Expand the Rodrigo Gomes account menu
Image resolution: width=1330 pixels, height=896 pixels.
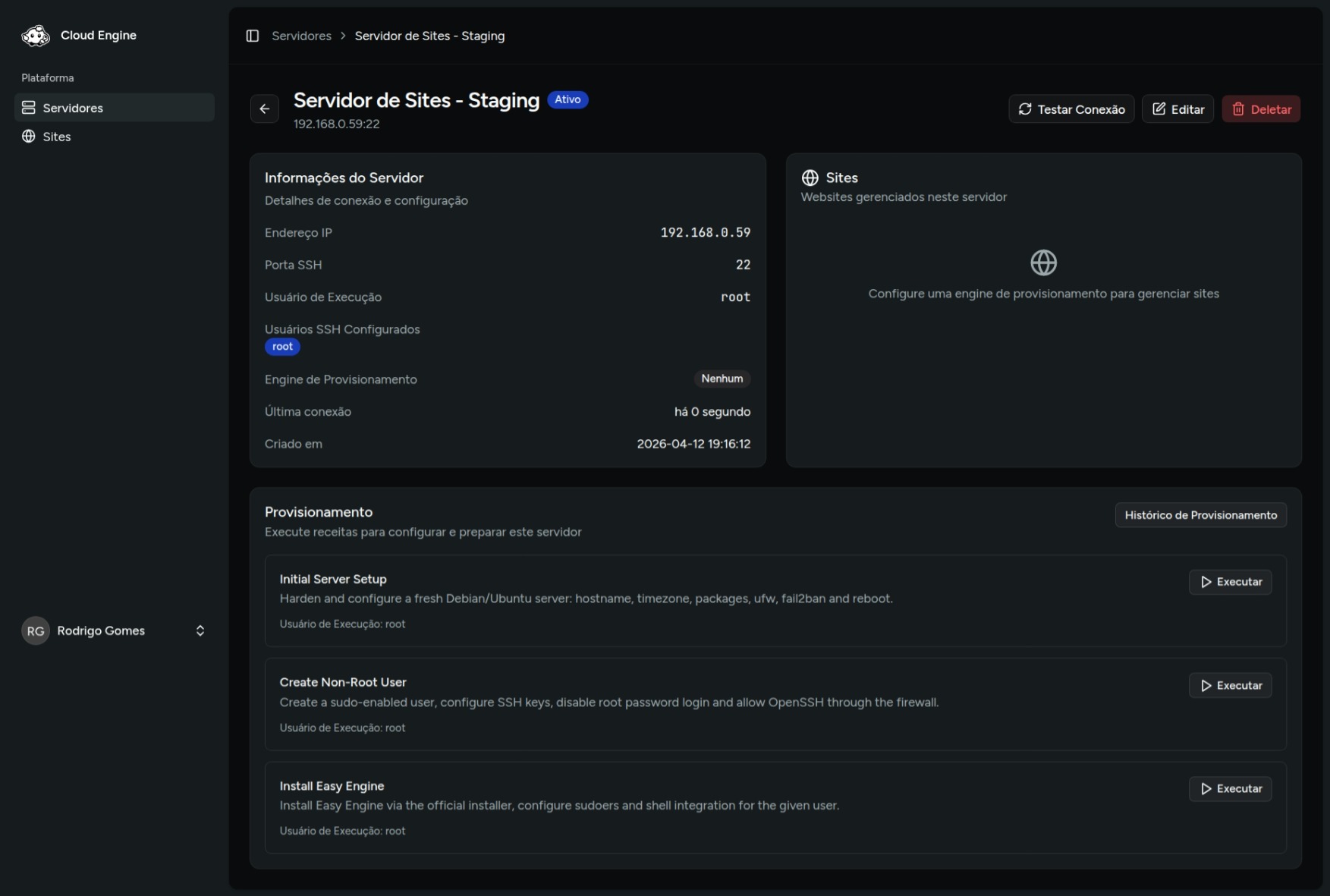tap(200, 630)
